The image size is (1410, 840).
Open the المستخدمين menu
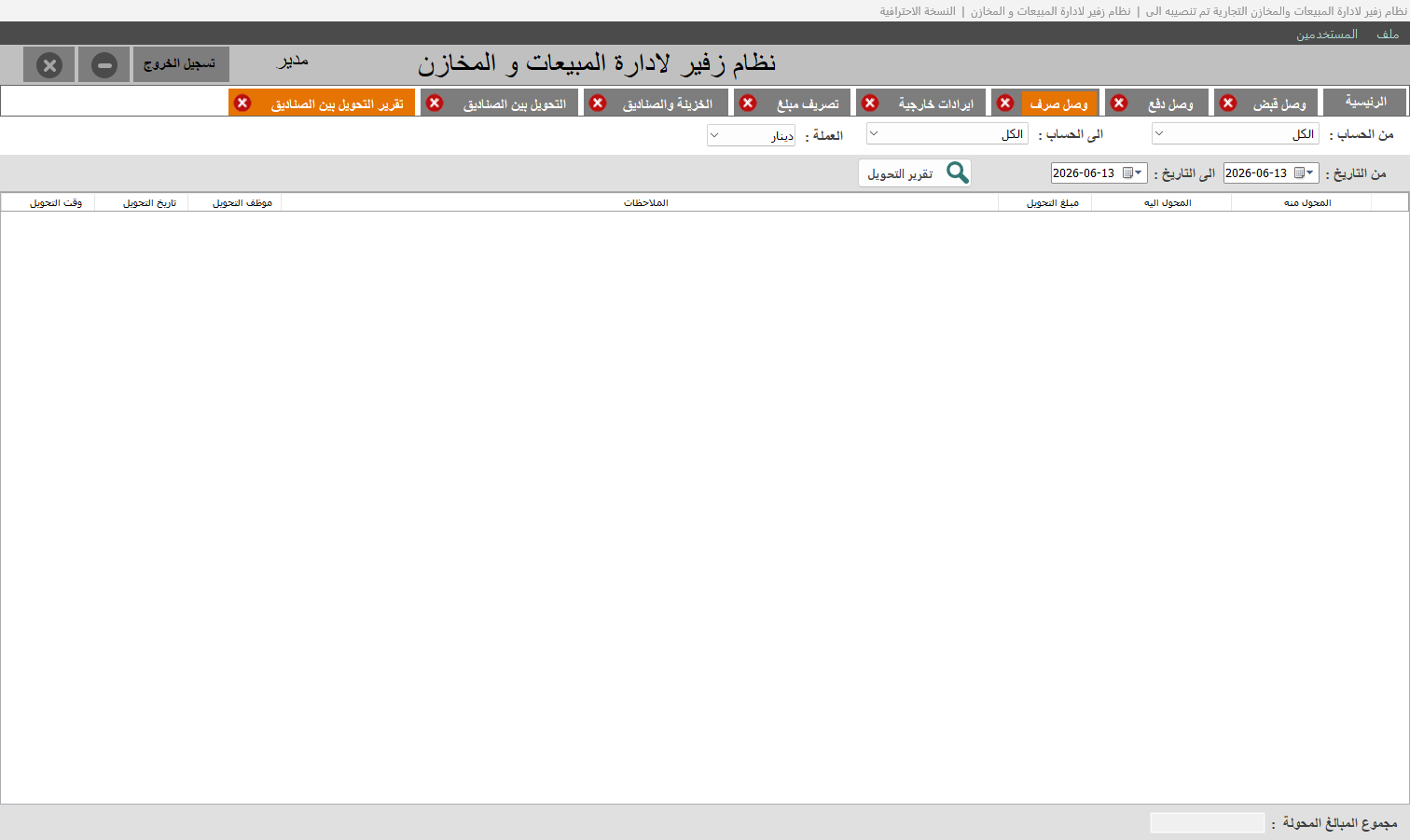coord(1326,34)
